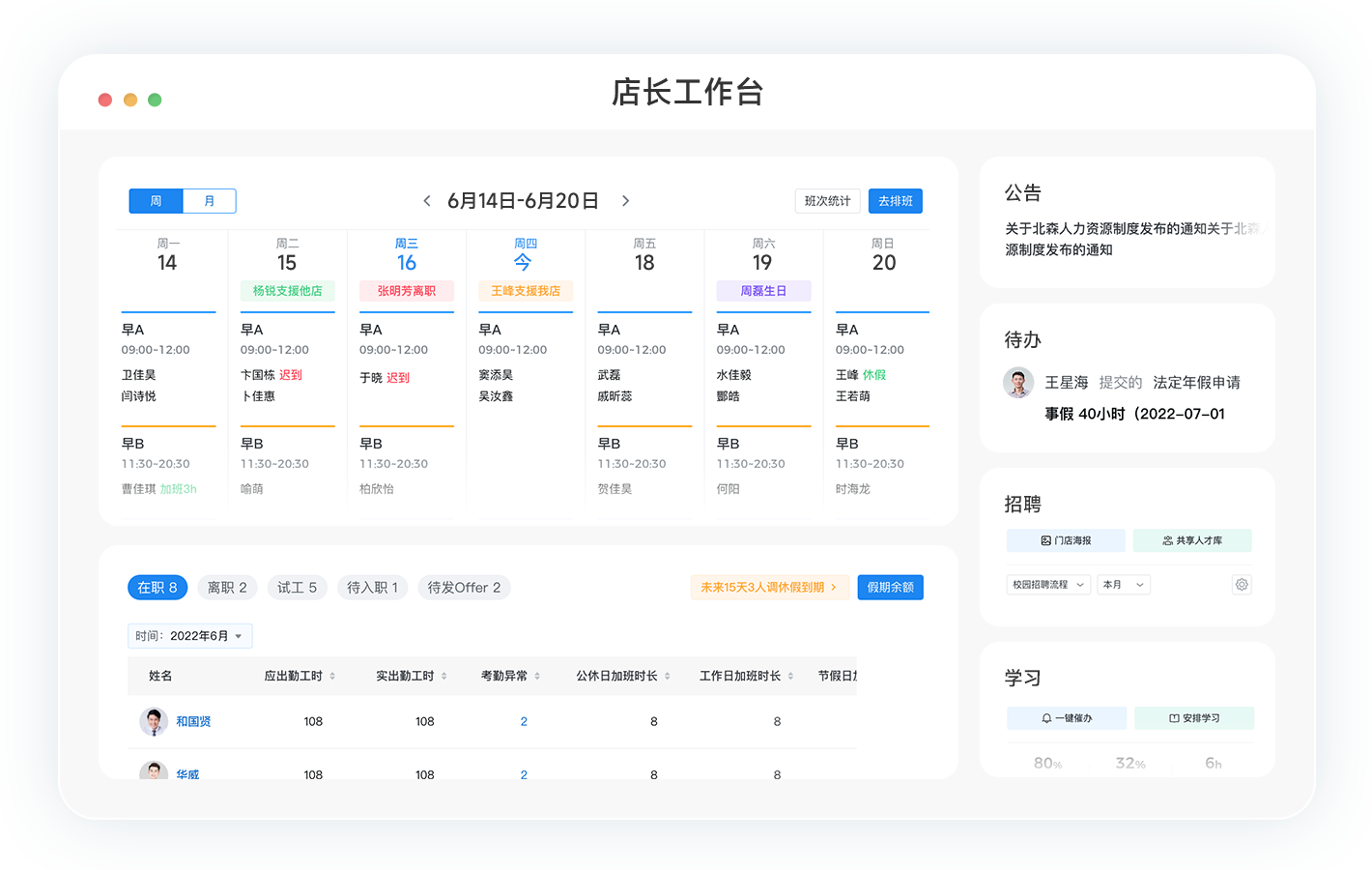Viewport: 1372px width, 870px height.
Task: Click the 门店海报 button
Action: 1066,540
